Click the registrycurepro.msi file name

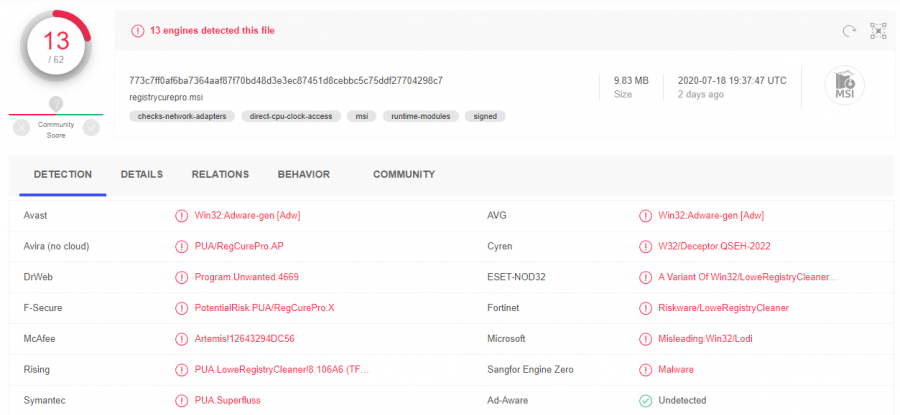tap(166, 97)
